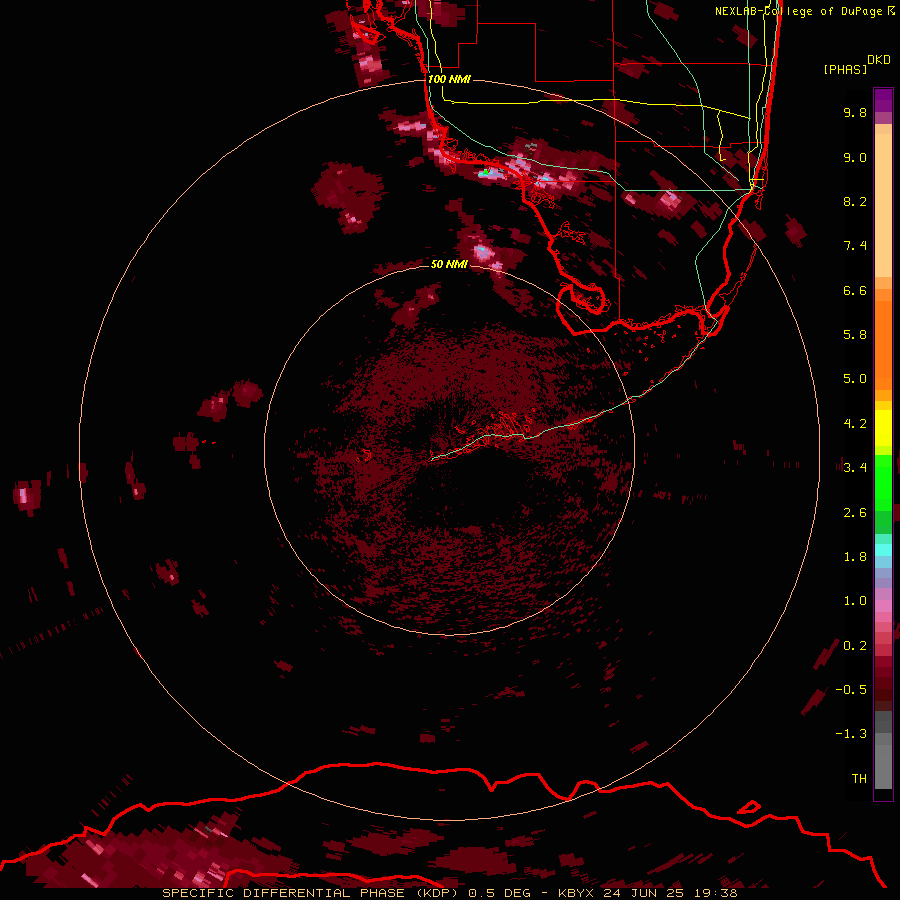Pick the cyan color bar segment
This screenshot has height=900, width=900.
(883, 550)
